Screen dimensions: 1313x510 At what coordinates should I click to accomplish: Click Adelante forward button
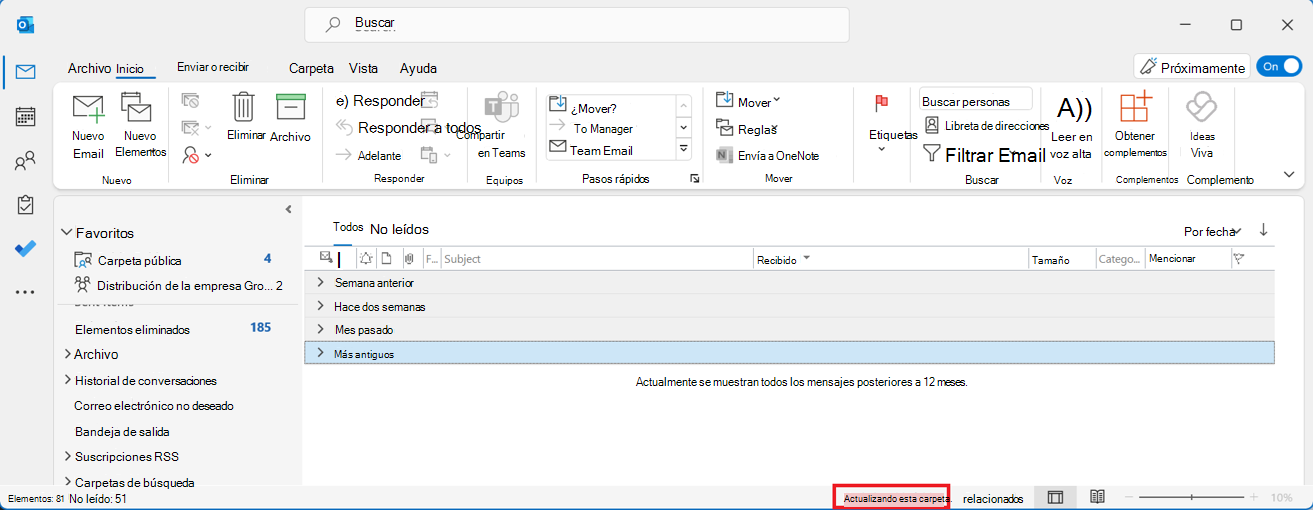[368, 155]
